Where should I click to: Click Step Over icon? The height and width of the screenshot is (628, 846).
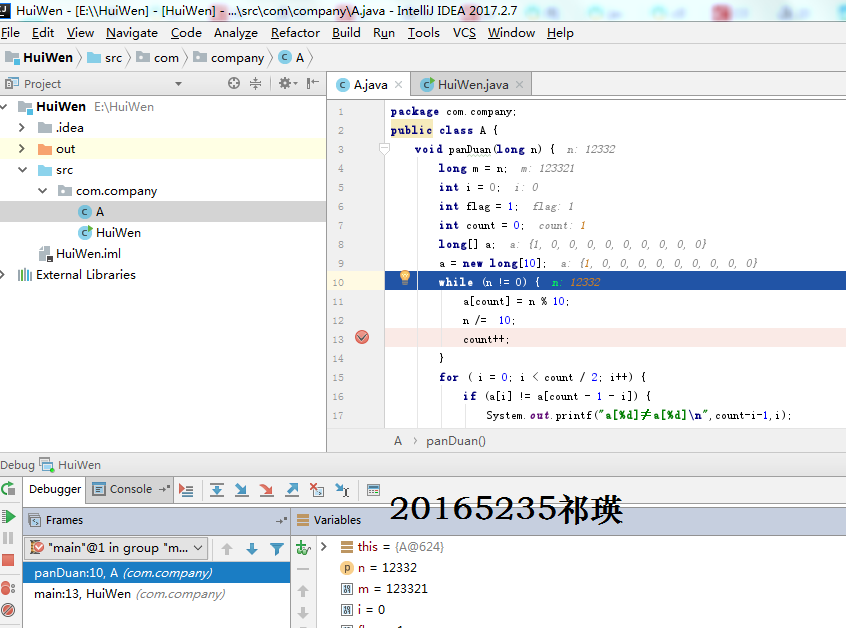(217, 490)
